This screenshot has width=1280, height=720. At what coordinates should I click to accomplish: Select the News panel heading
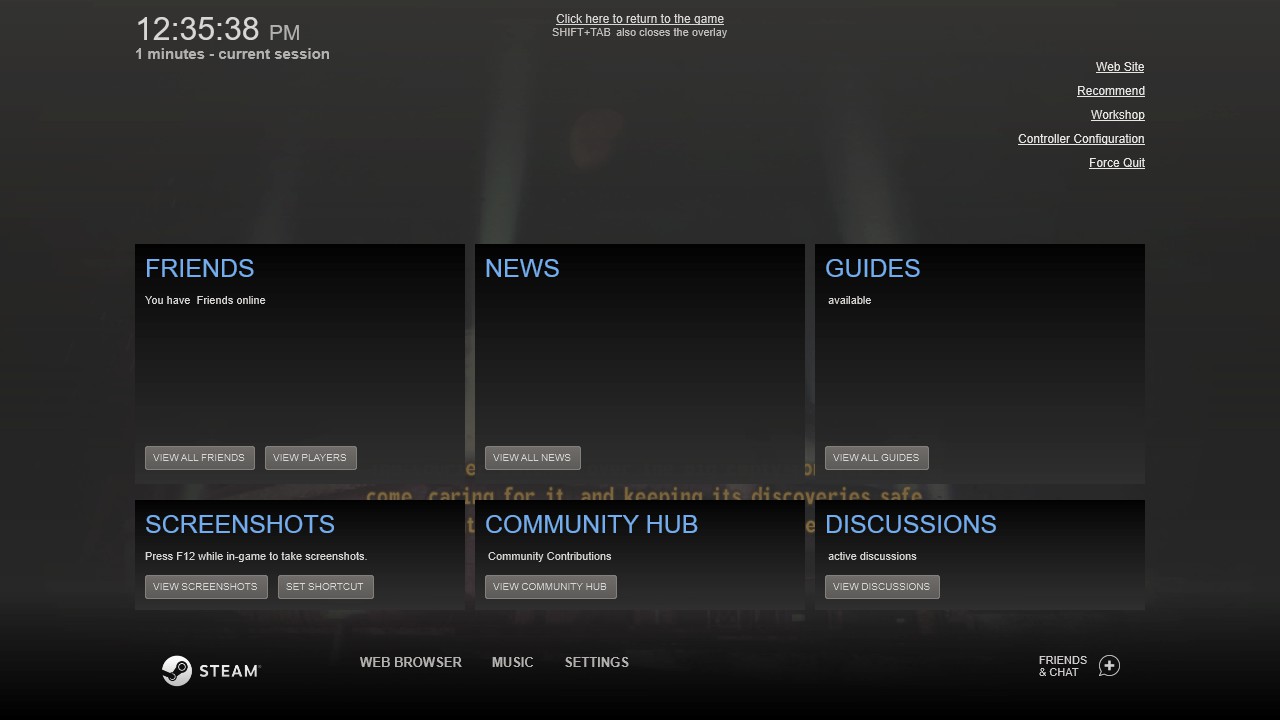[522, 268]
